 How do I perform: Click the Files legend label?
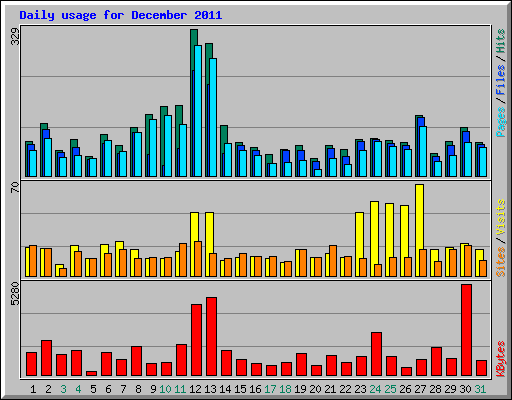pyautogui.click(x=501, y=80)
